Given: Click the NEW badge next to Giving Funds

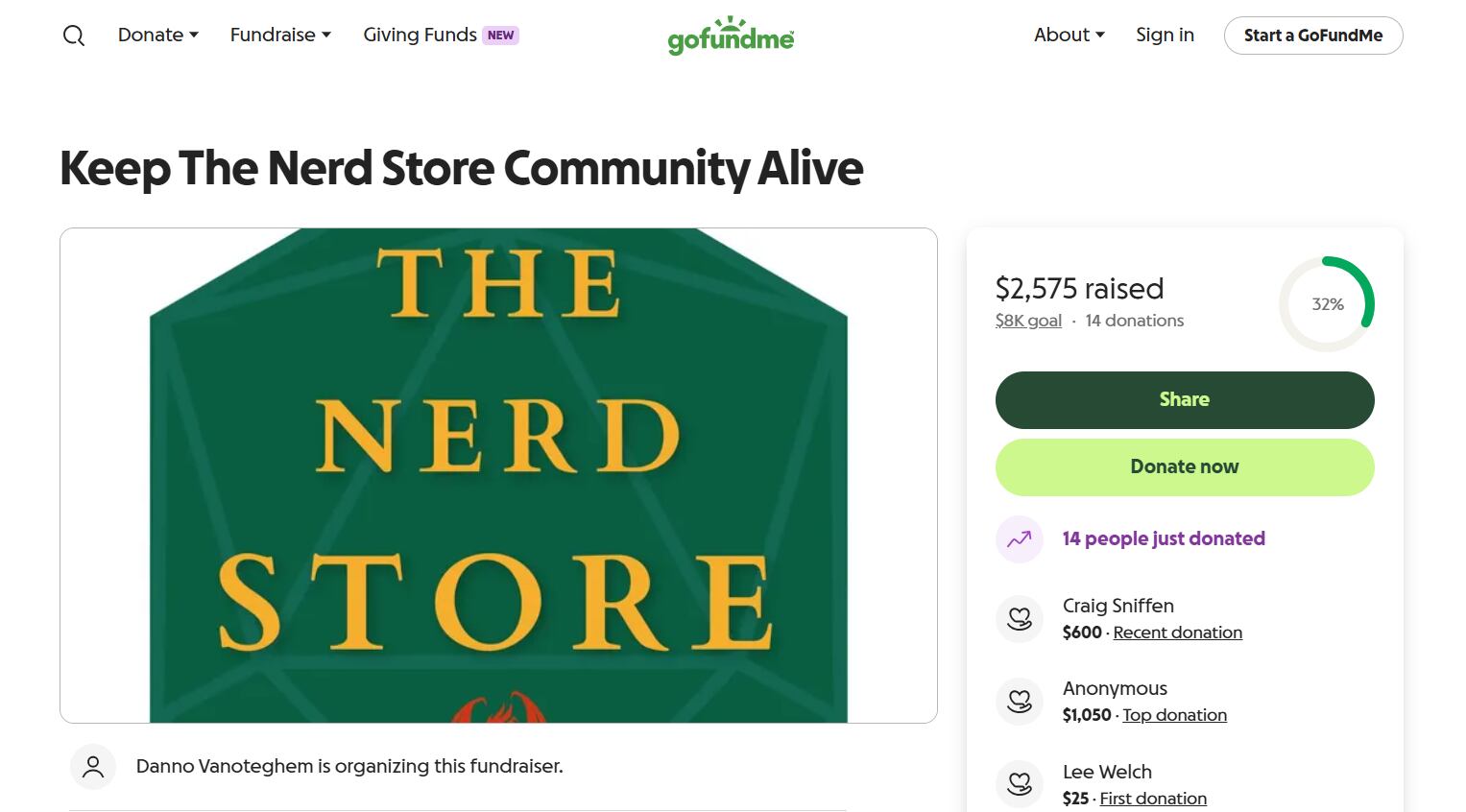Looking at the screenshot, I should [x=499, y=34].
